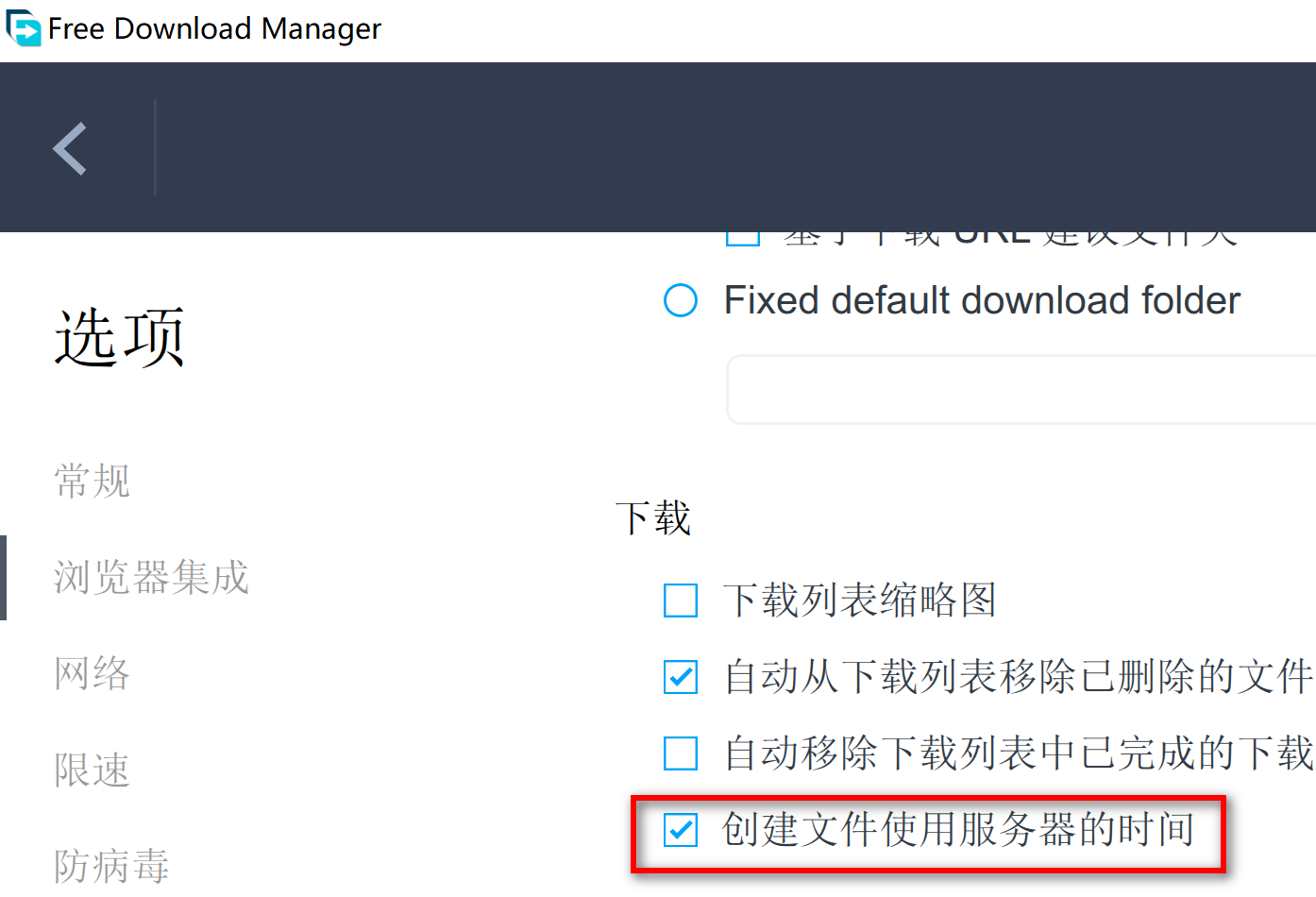
Task: Tick the 自动移除下载列表中已完成的下载 checkbox
Action: tap(681, 753)
